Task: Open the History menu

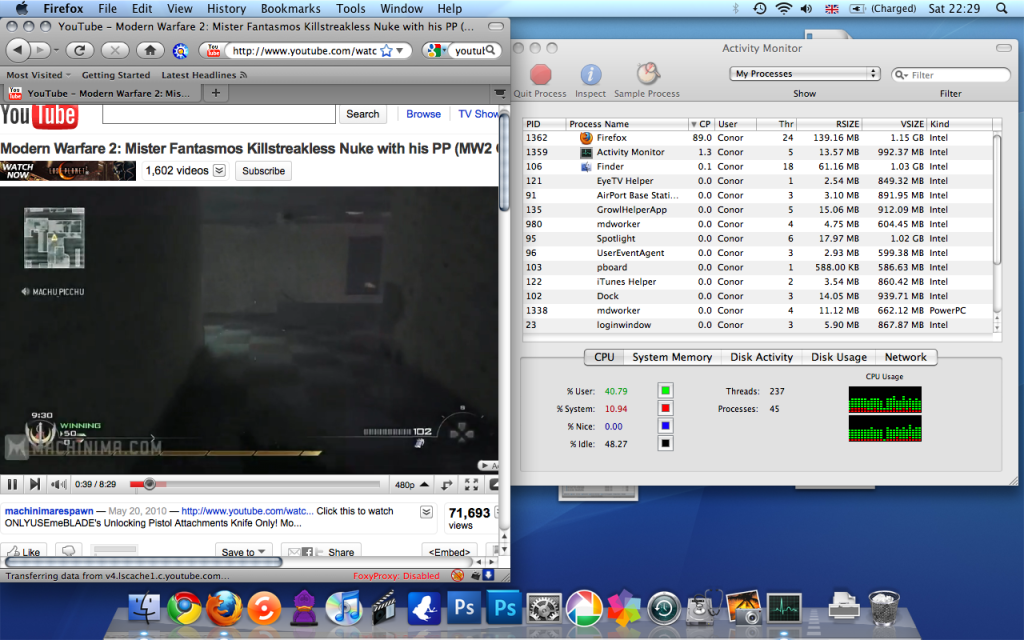Action: (x=226, y=8)
